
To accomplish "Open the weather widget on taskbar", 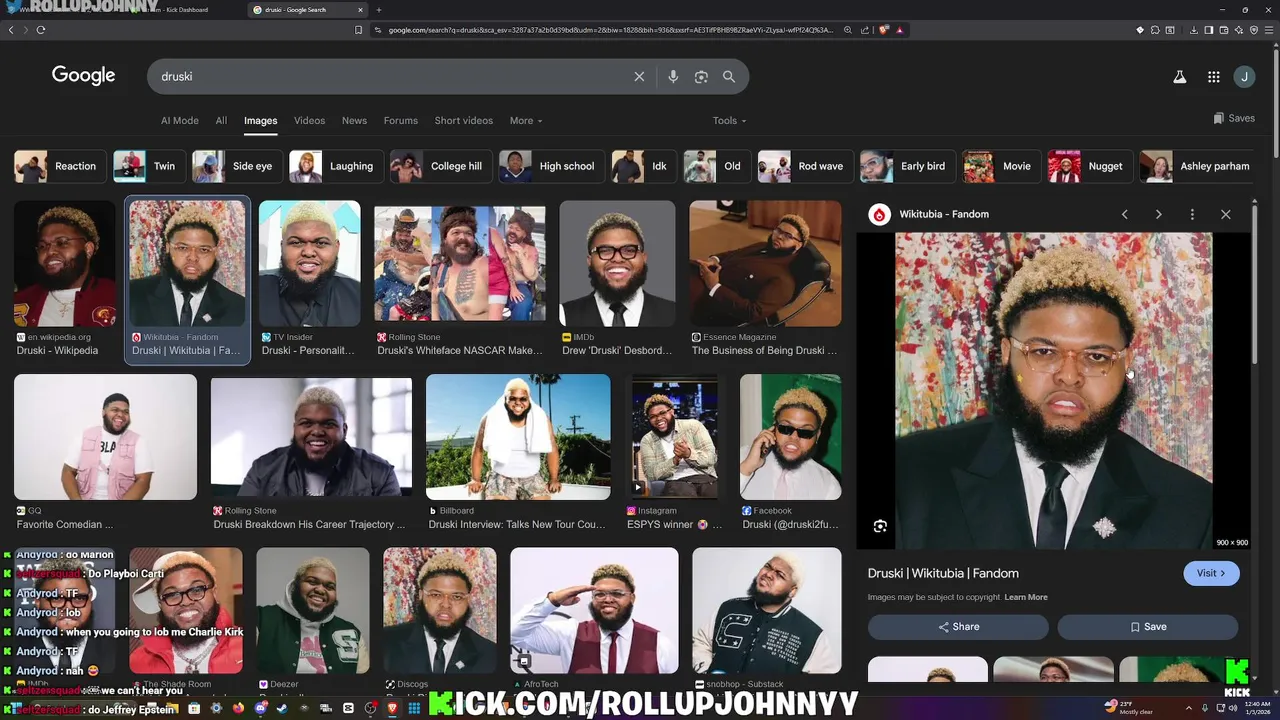I will click(x=1130, y=708).
